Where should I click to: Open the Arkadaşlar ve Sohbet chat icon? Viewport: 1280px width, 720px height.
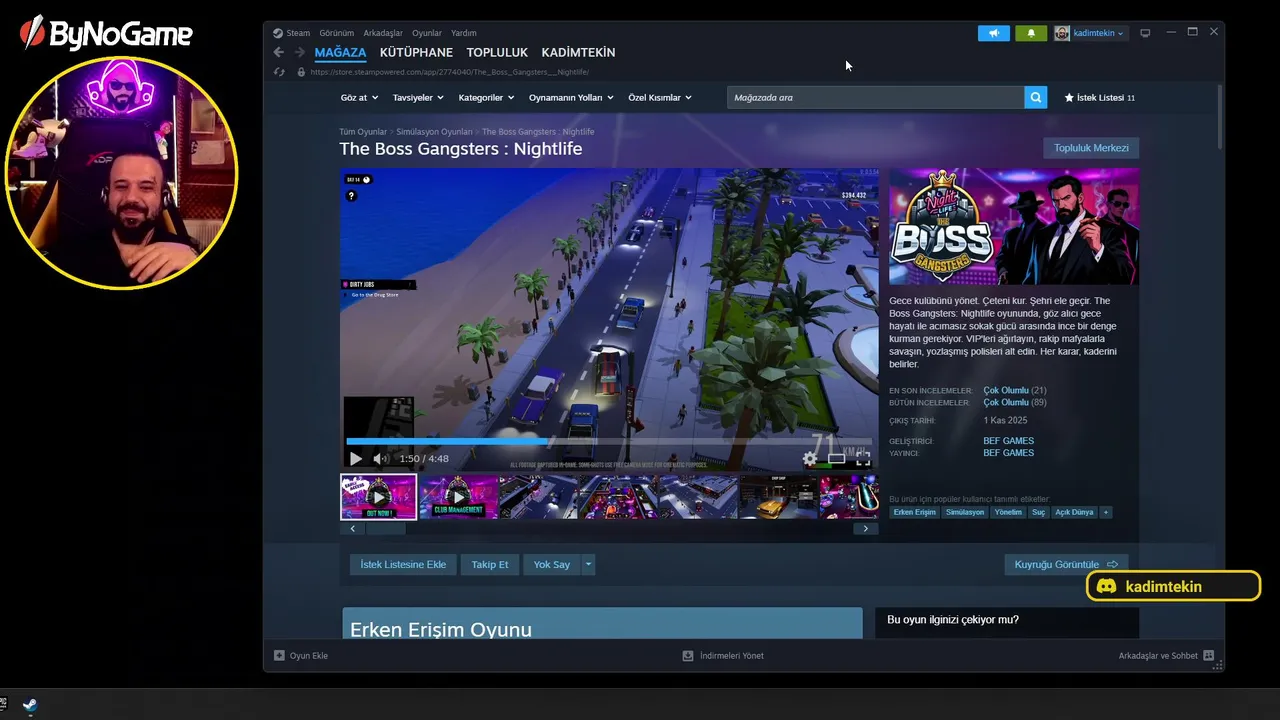click(x=1209, y=656)
